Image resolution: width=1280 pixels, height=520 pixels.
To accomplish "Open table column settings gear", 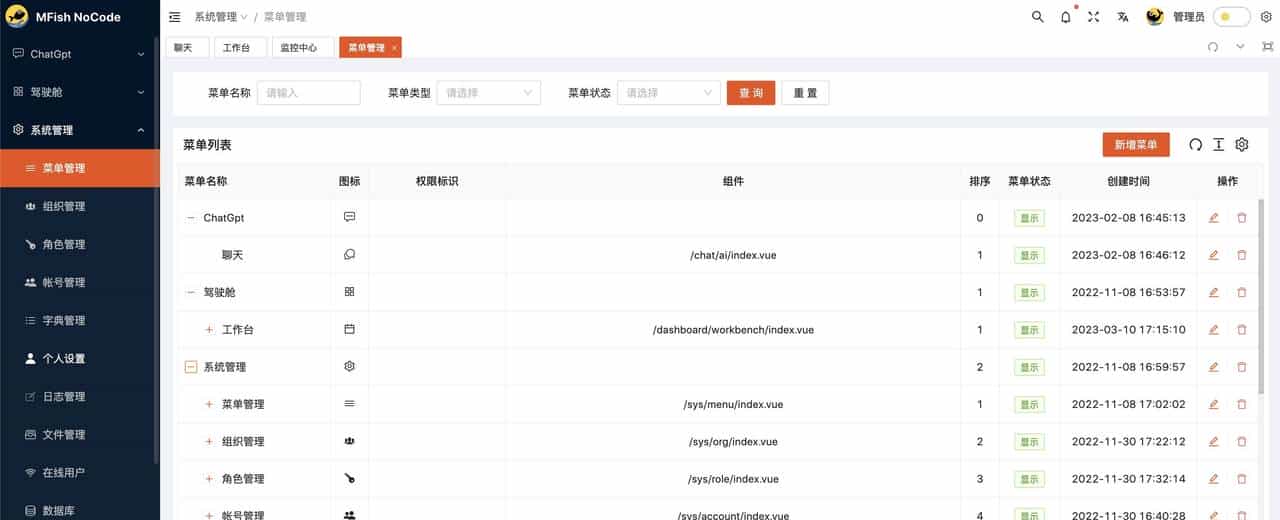I will (1242, 145).
